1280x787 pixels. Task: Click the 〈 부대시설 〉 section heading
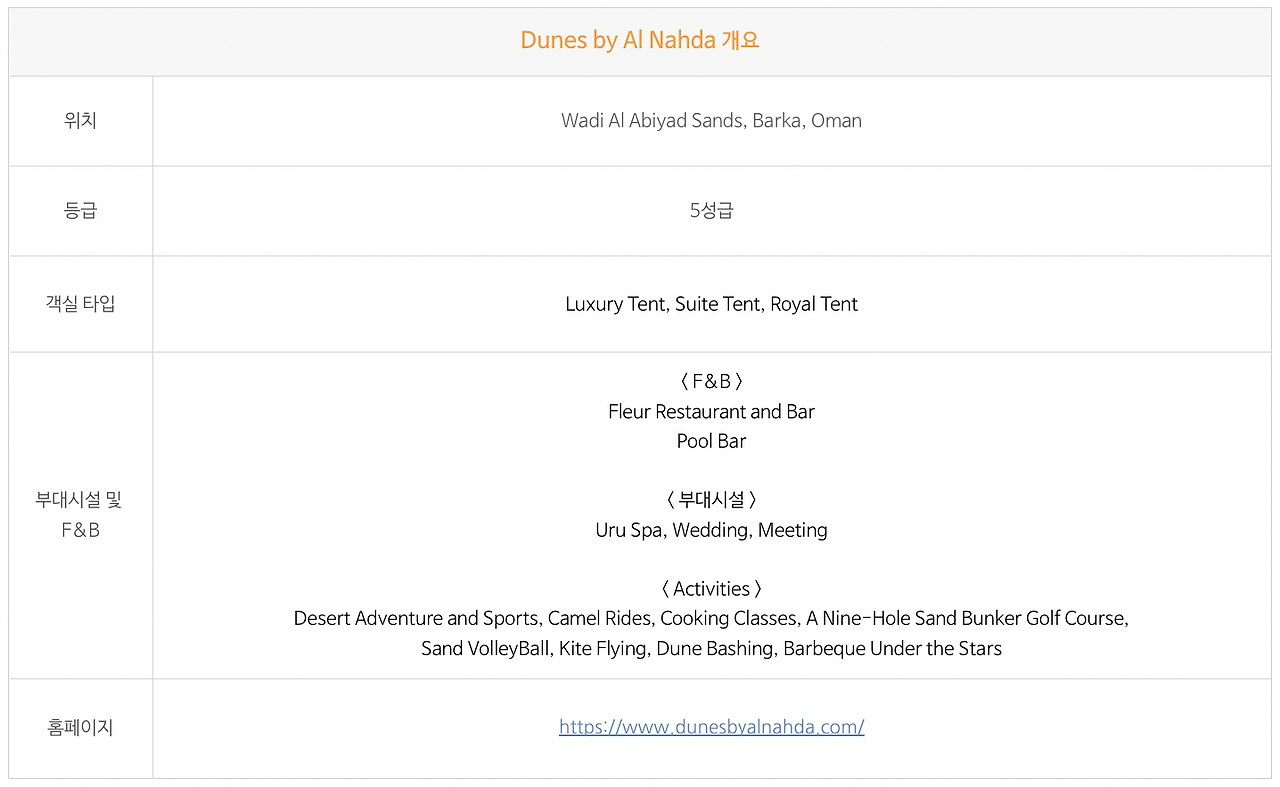(711, 500)
